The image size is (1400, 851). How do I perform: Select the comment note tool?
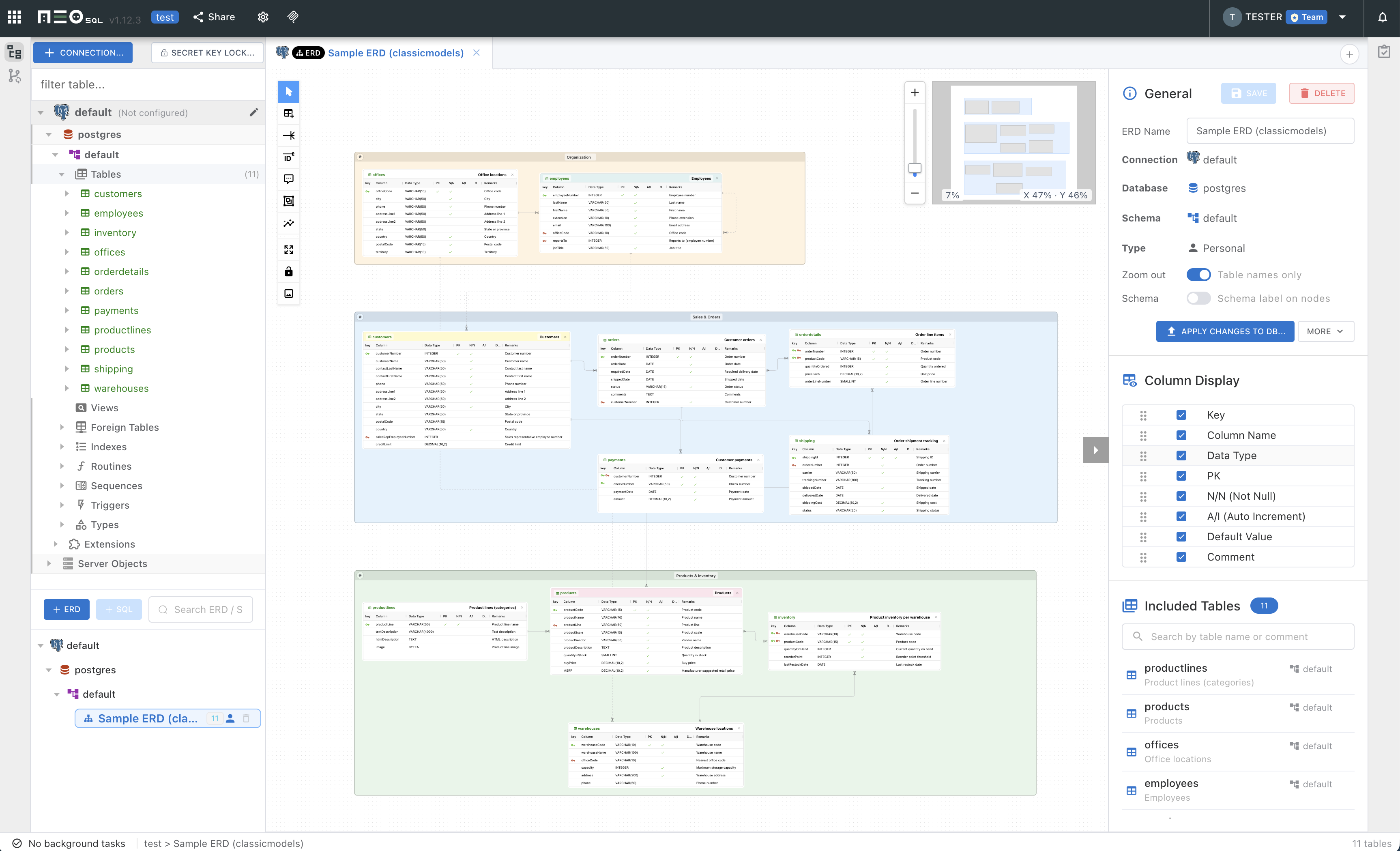(x=289, y=179)
